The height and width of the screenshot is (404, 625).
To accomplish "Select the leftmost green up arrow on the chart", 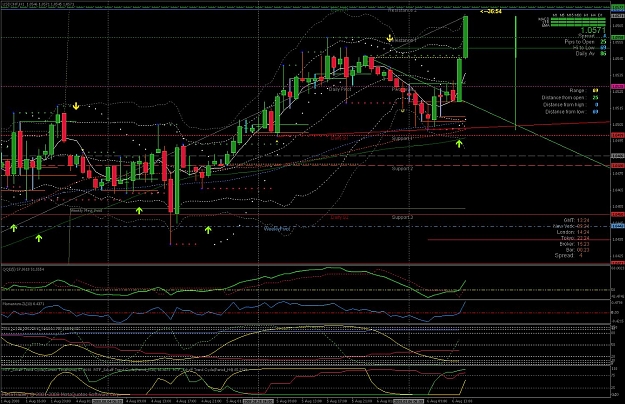I will (x=14, y=228).
